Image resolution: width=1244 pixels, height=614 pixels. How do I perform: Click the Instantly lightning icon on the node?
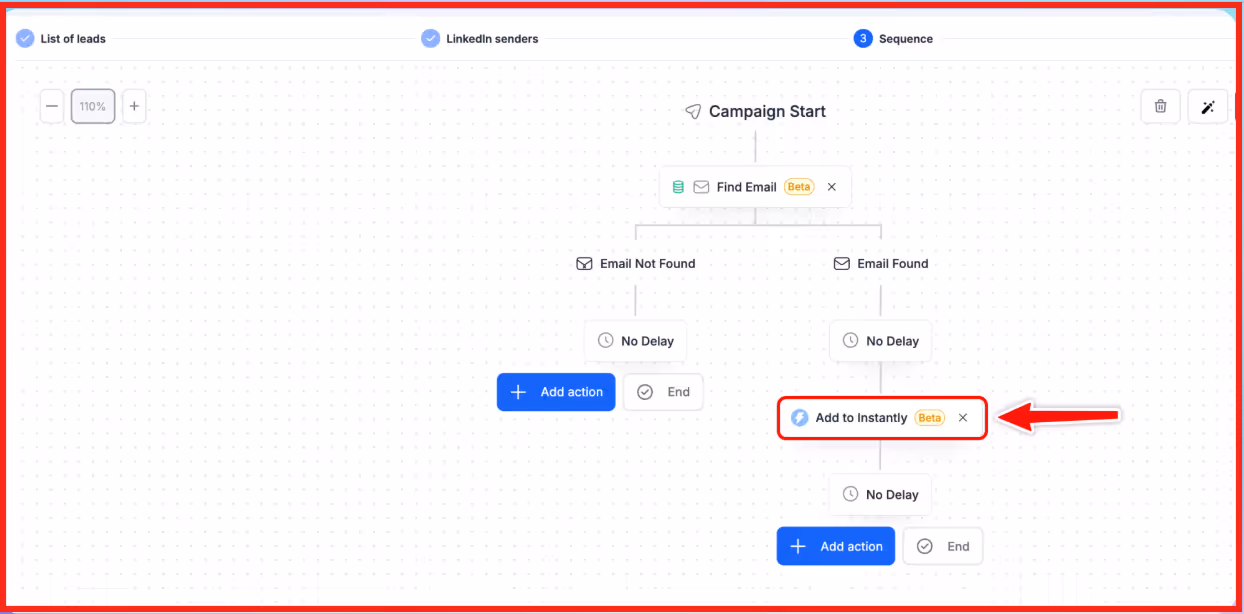tap(800, 417)
